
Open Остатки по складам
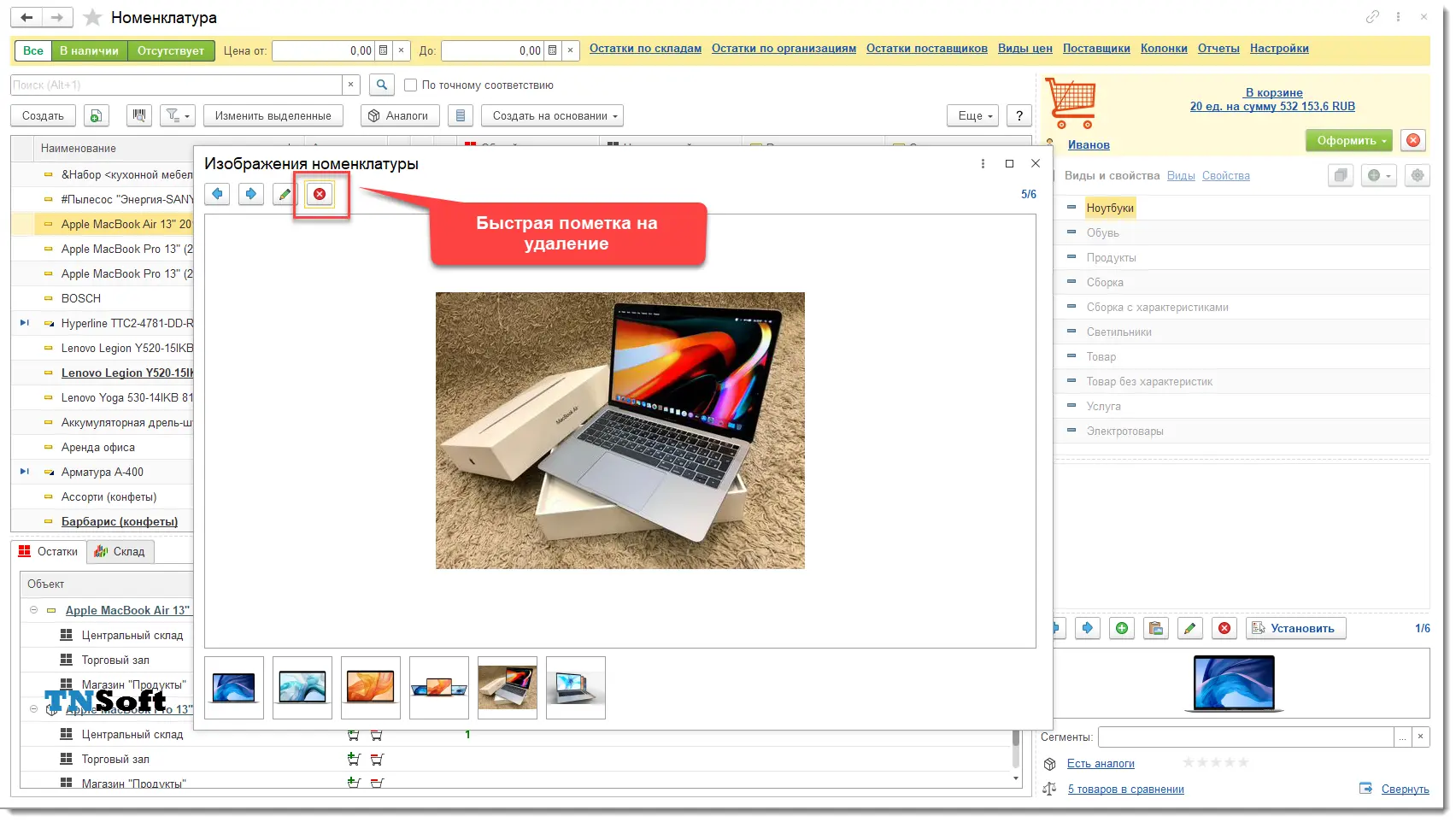pos(645,49)
